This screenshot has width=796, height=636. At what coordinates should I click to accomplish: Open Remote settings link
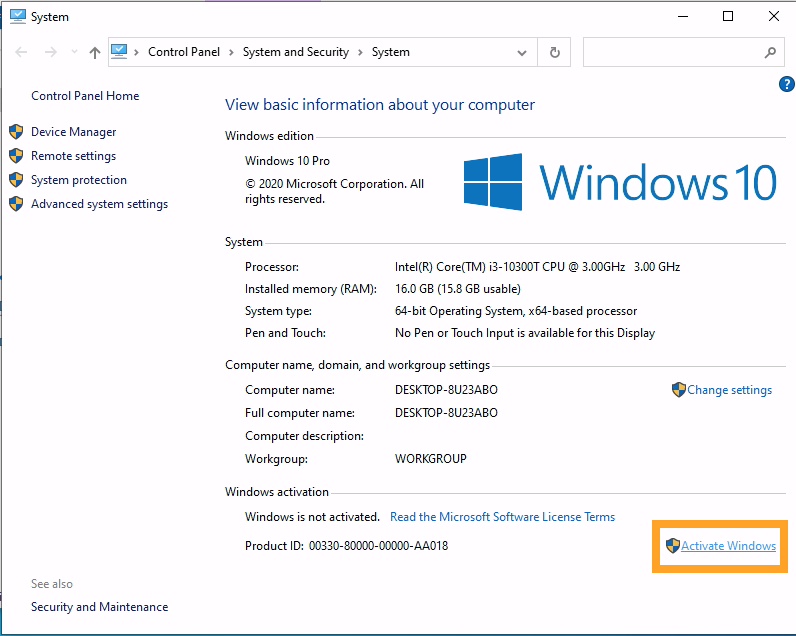point(73,156)
